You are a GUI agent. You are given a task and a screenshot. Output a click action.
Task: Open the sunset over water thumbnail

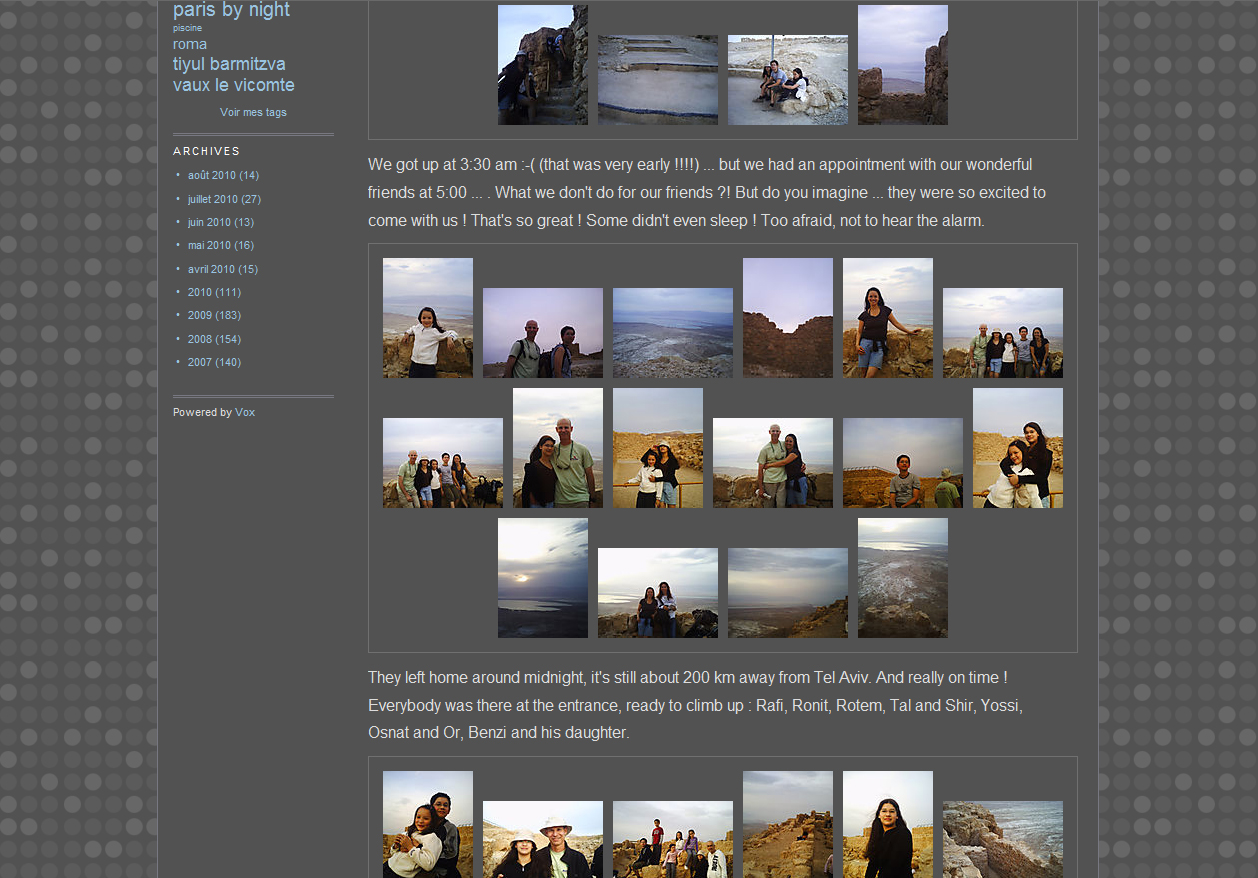click(542, 578)
